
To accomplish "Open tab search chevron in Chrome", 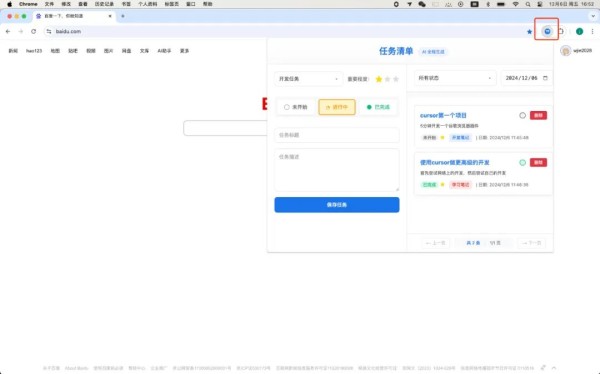I will click(x=593, y=16).
